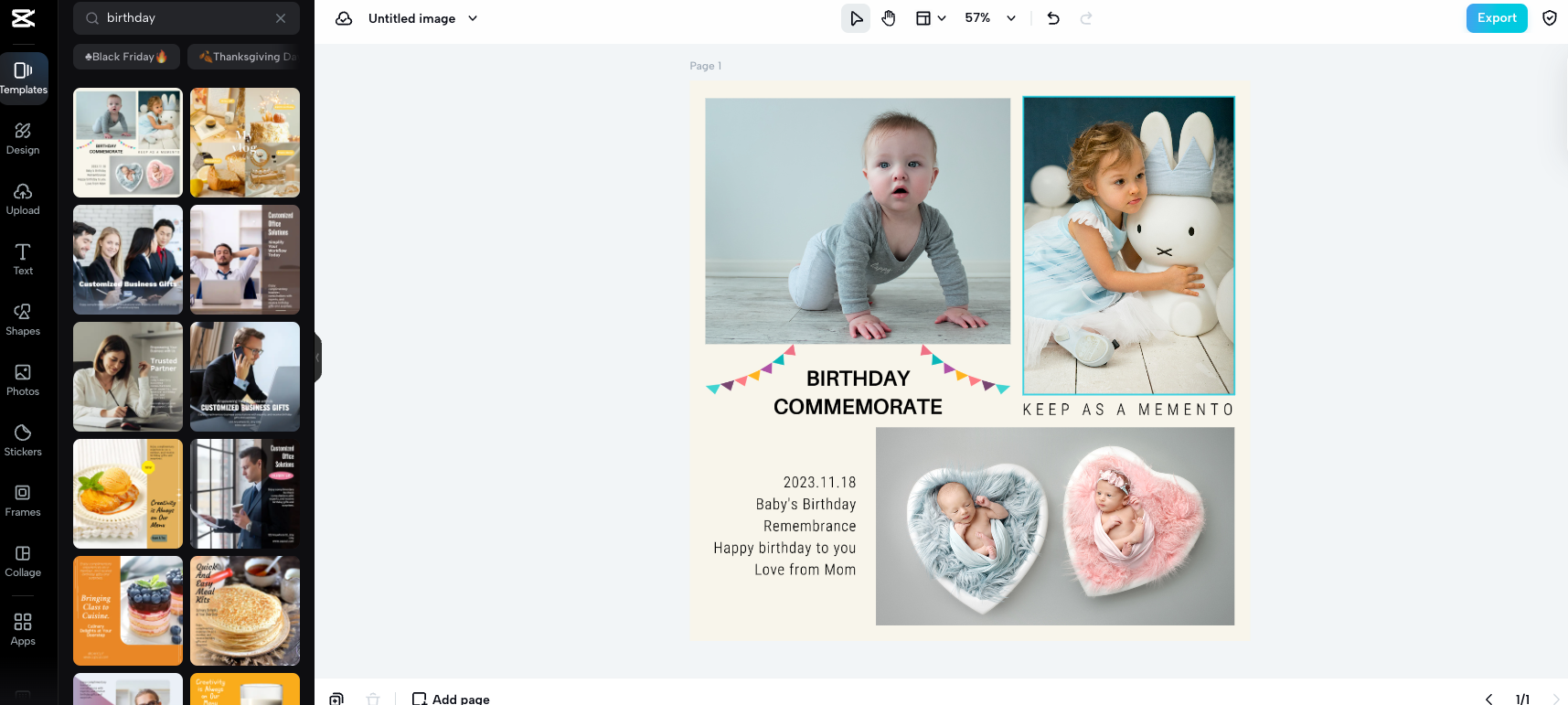Open the Upload panel
The image size is (1568, 705).
(23, 198)
